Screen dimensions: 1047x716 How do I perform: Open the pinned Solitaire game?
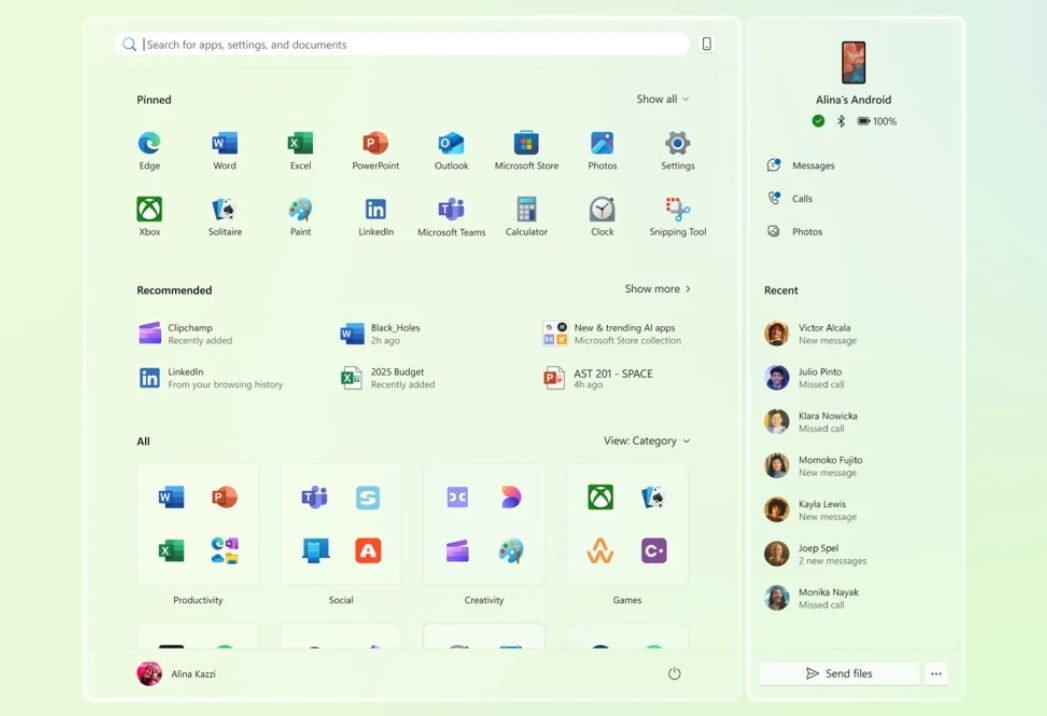(x=224, y=217)
